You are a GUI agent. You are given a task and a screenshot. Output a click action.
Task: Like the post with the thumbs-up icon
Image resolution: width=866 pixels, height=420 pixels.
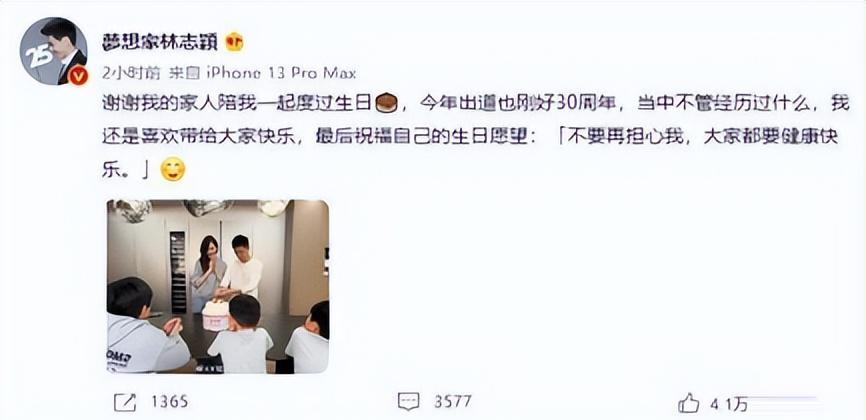pyautogui.click(x=688, y=403)
